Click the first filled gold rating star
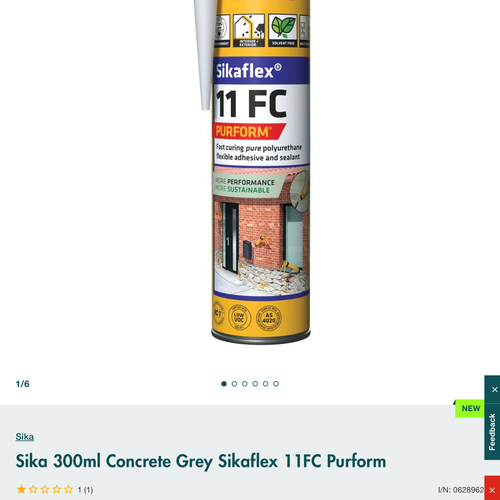Screen dimensions: 500x500 (21, 489)
